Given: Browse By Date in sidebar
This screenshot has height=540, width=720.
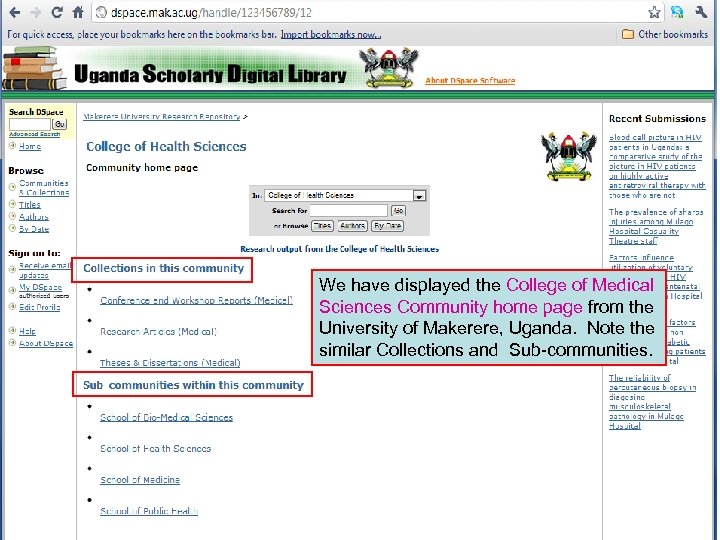Looking at the screenshot, I should pyautogui.click(x=34, y=229).
